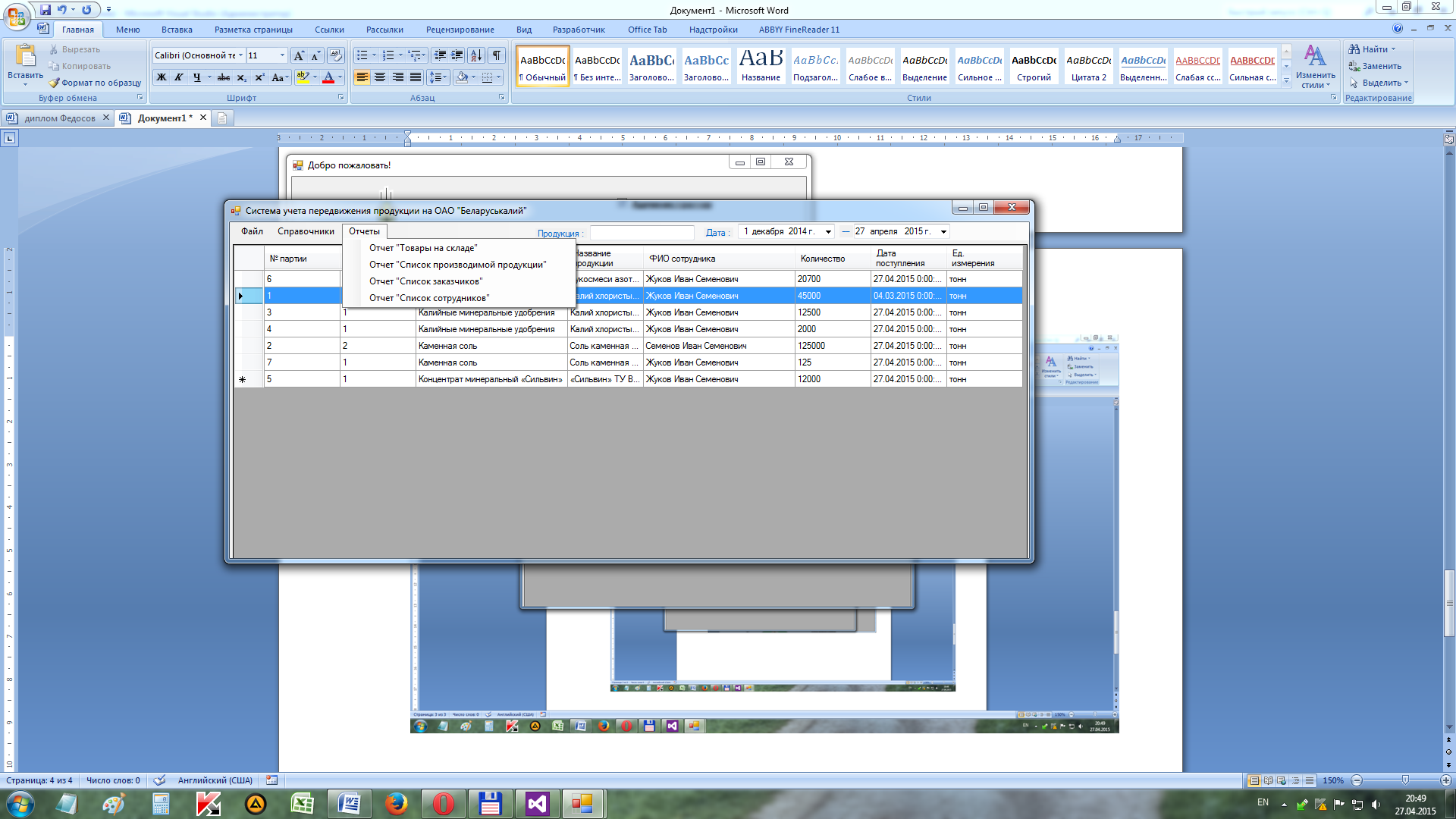Click the Заменить button in ribbon
The image size is (1456, 819).
[1381, 66]
